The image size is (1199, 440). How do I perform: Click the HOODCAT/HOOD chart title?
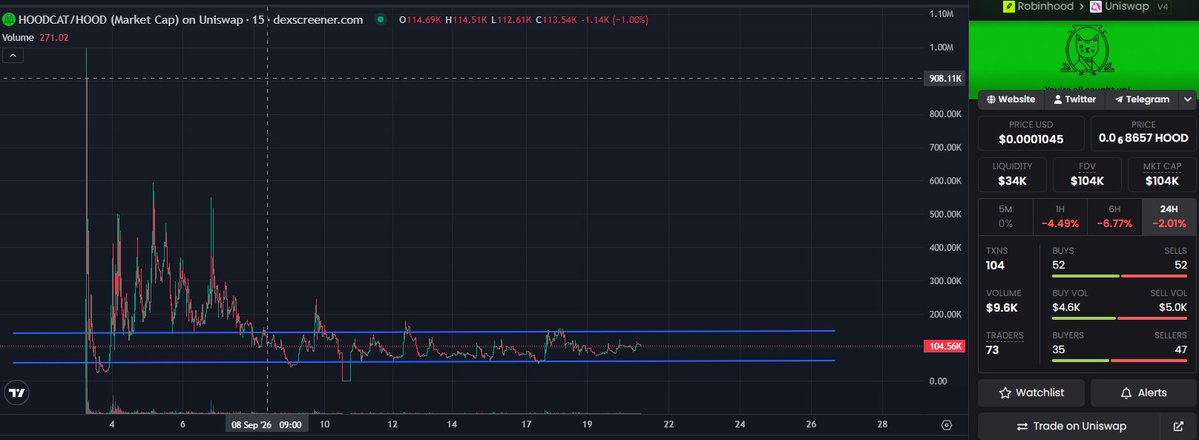click(x=190, y=20)
